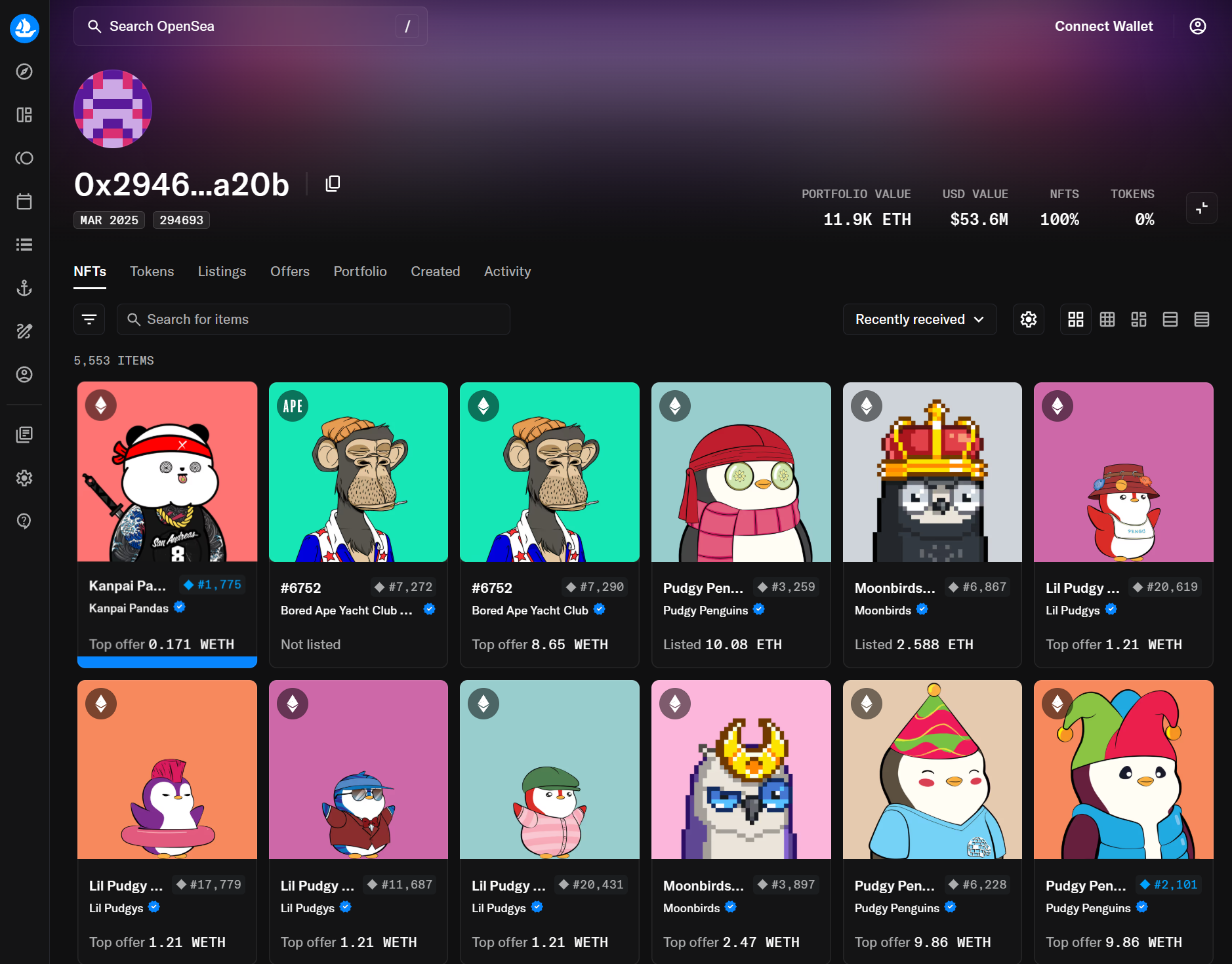Switch to the Listings tab
This screenshot has height=964, width=1232.
click(222, 271)
